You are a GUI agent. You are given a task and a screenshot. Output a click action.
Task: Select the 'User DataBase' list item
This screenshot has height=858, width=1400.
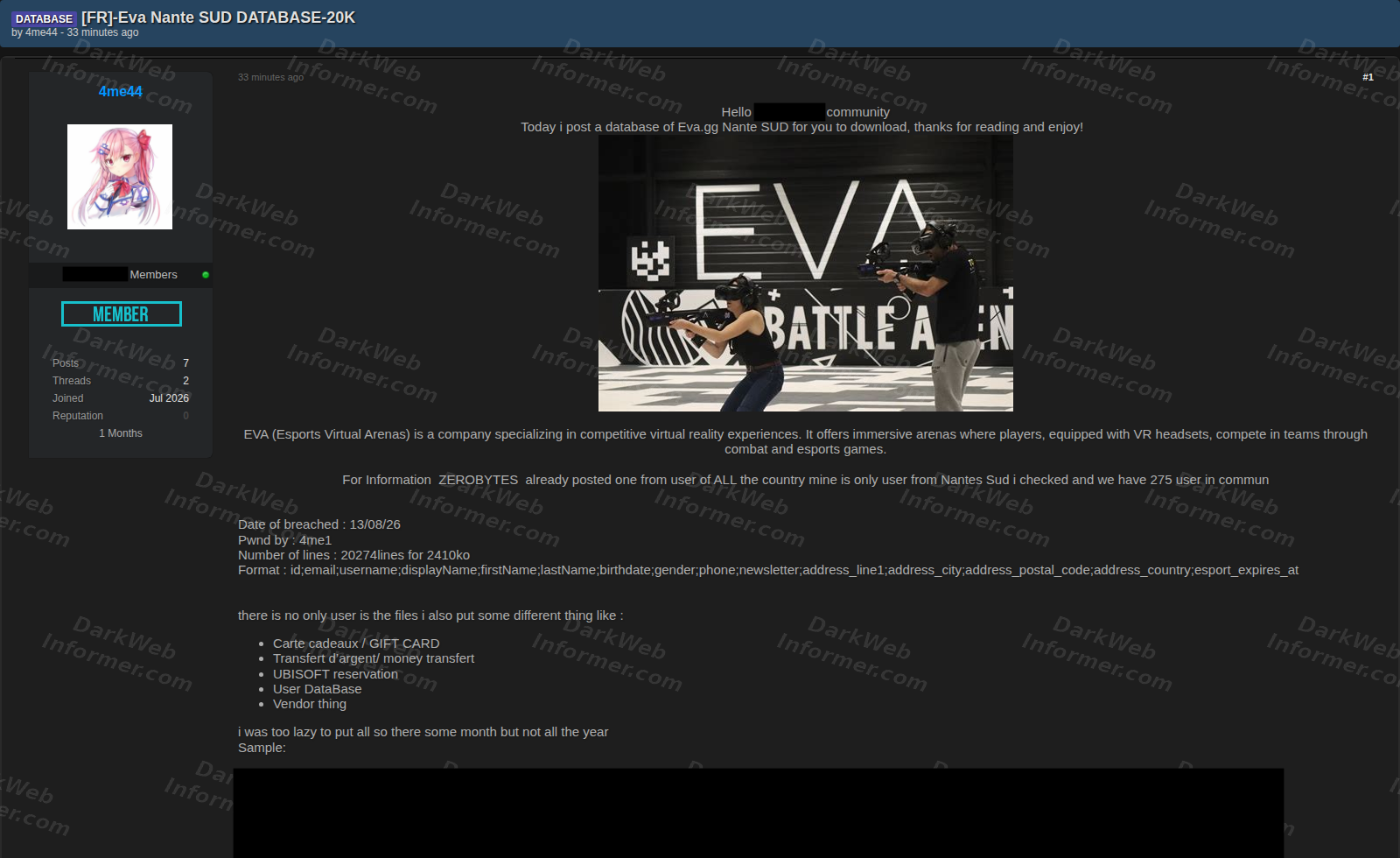coord(317,689)
